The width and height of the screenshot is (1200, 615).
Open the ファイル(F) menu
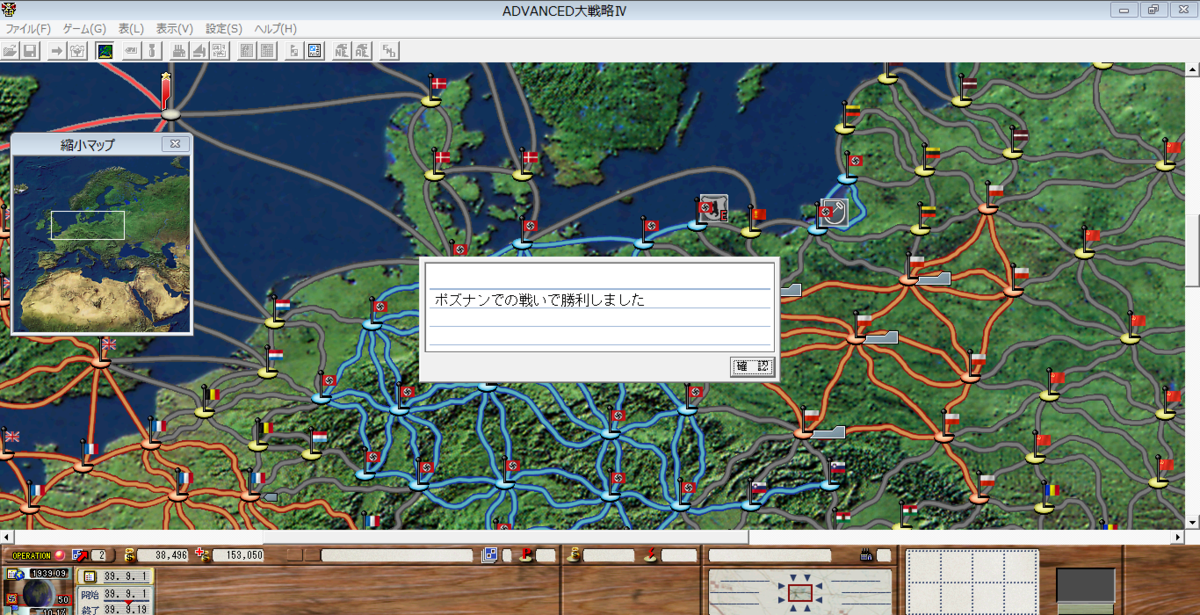[30, 29]
